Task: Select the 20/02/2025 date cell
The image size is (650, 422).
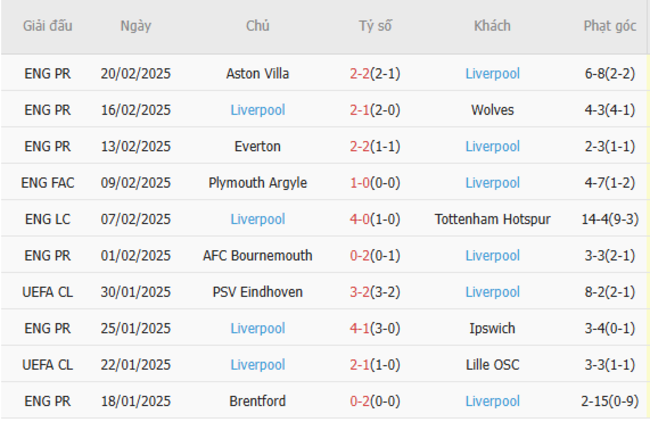Action: (135, 73)
